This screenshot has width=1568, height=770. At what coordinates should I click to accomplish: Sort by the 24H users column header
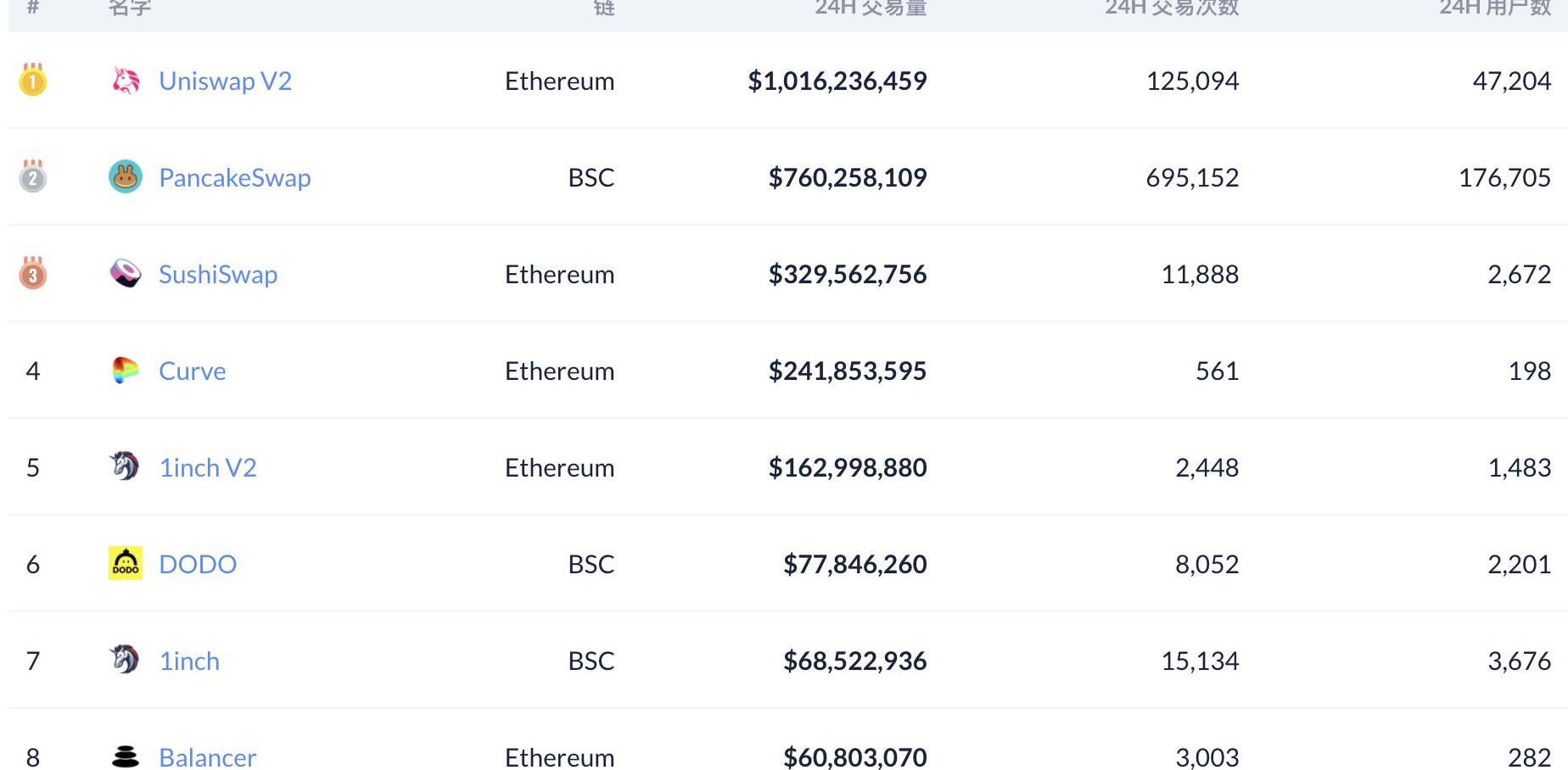coord(1495,8)
